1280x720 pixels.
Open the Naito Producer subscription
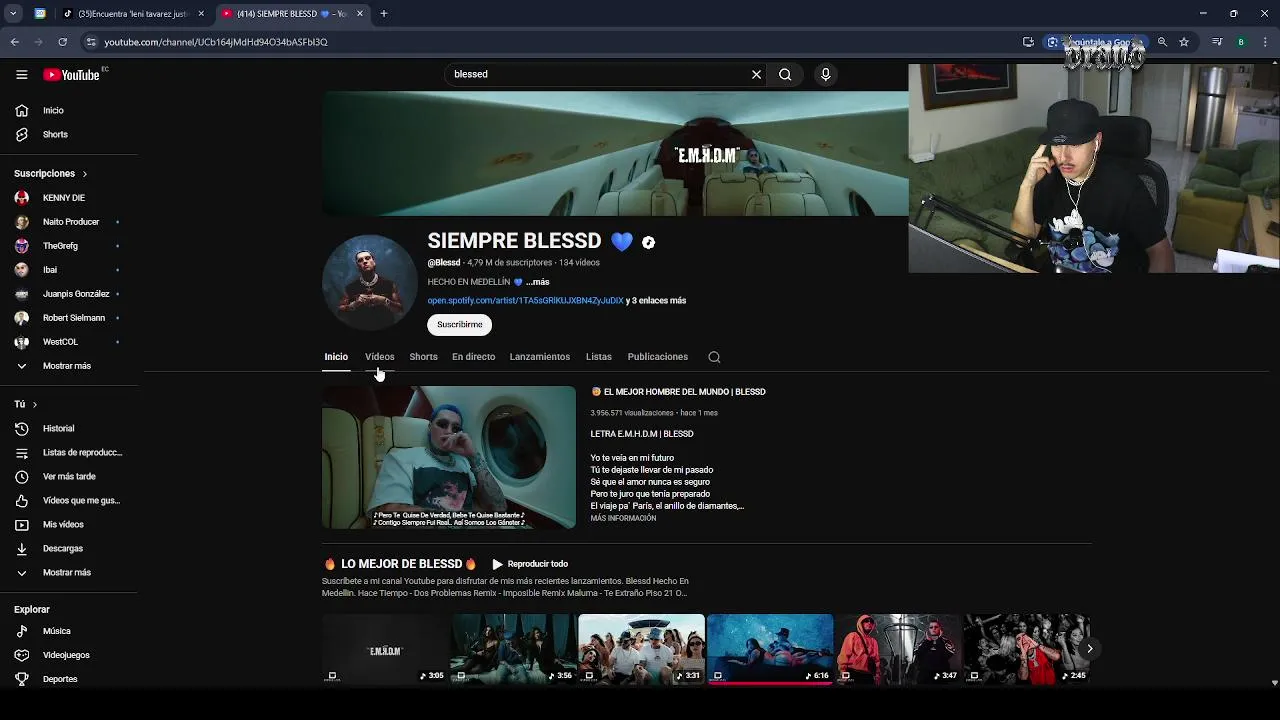tap(70, 222)
